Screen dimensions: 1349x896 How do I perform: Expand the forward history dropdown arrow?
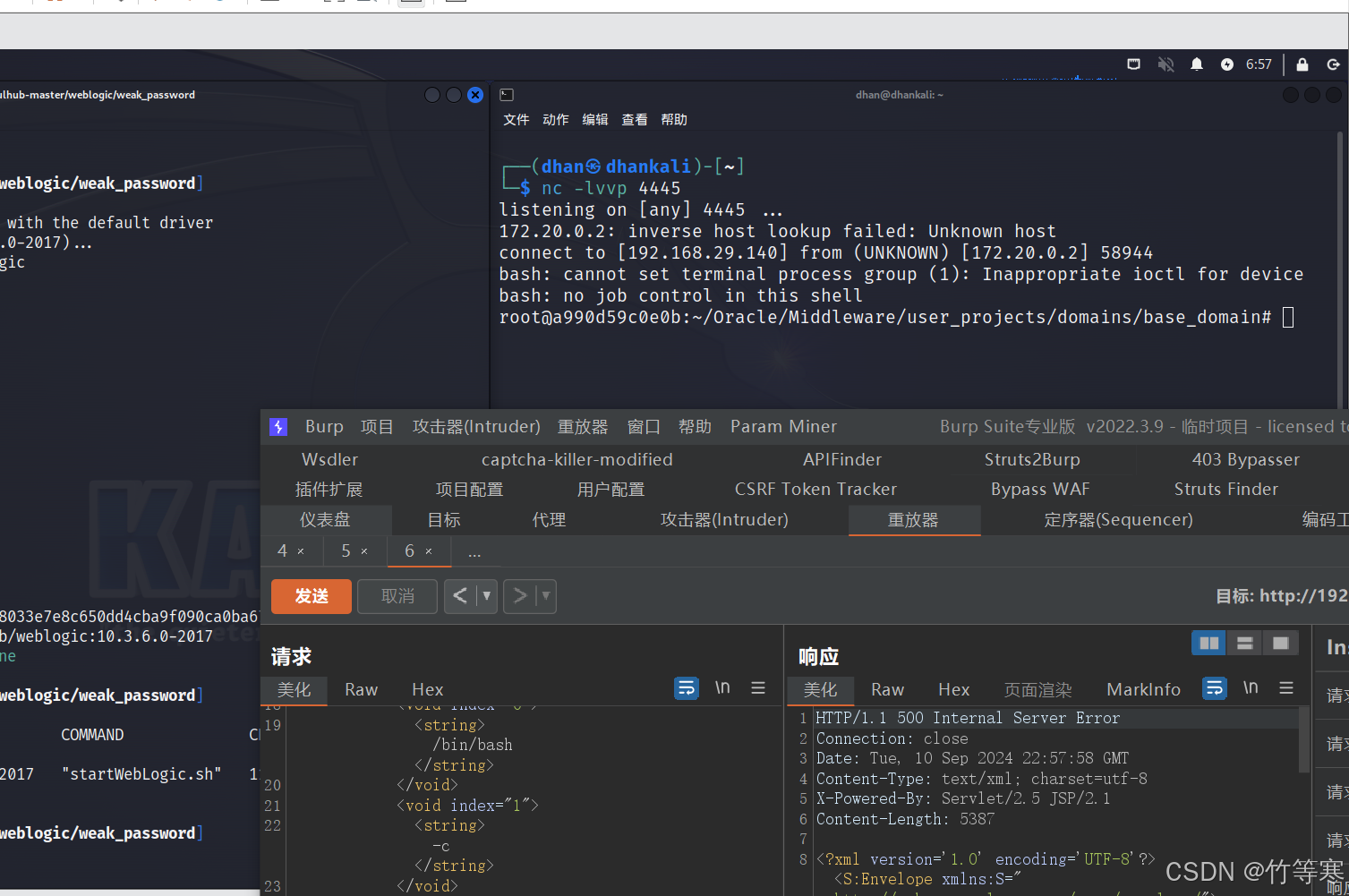545,596
